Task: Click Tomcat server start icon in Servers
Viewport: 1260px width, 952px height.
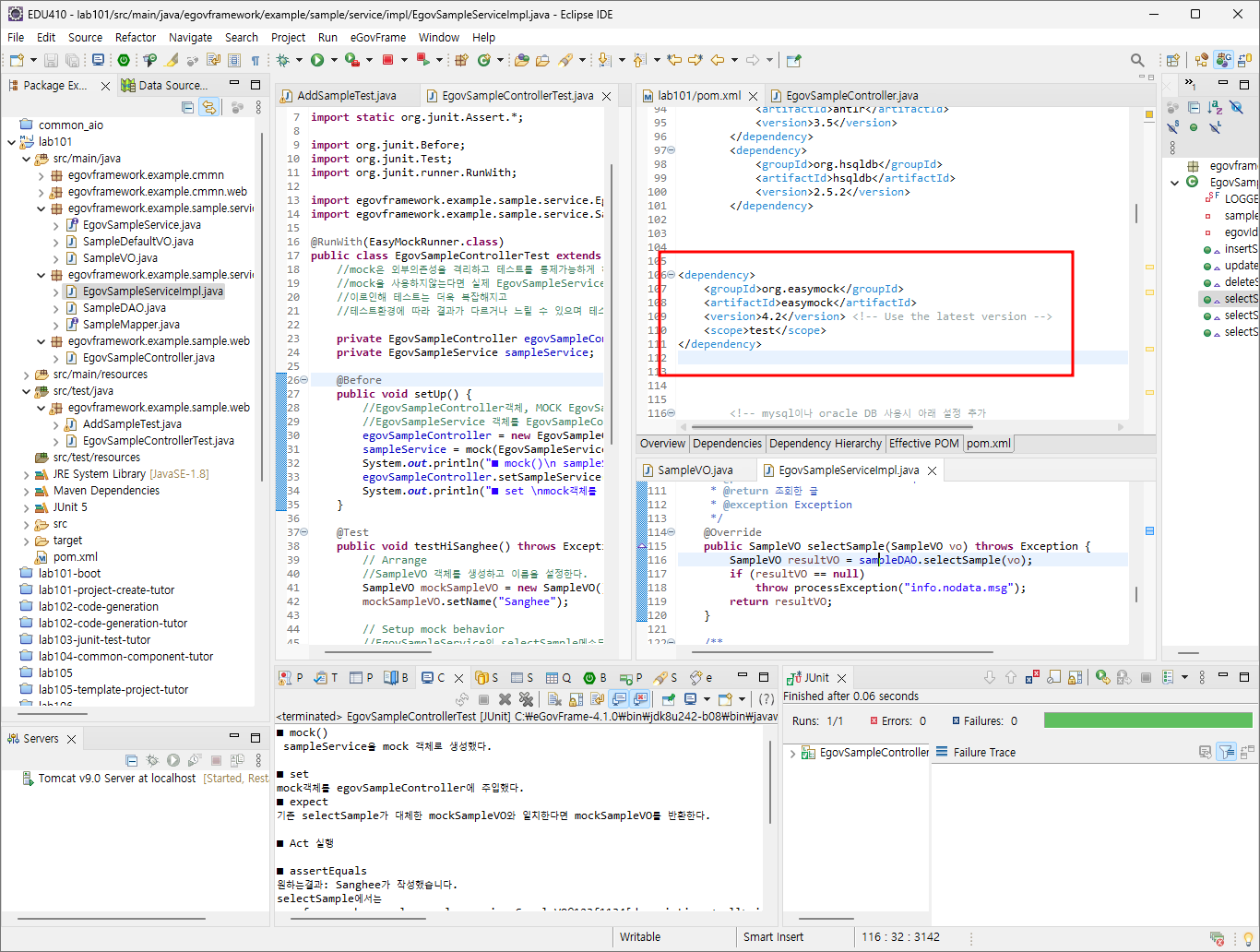Action: click(173, 760)
